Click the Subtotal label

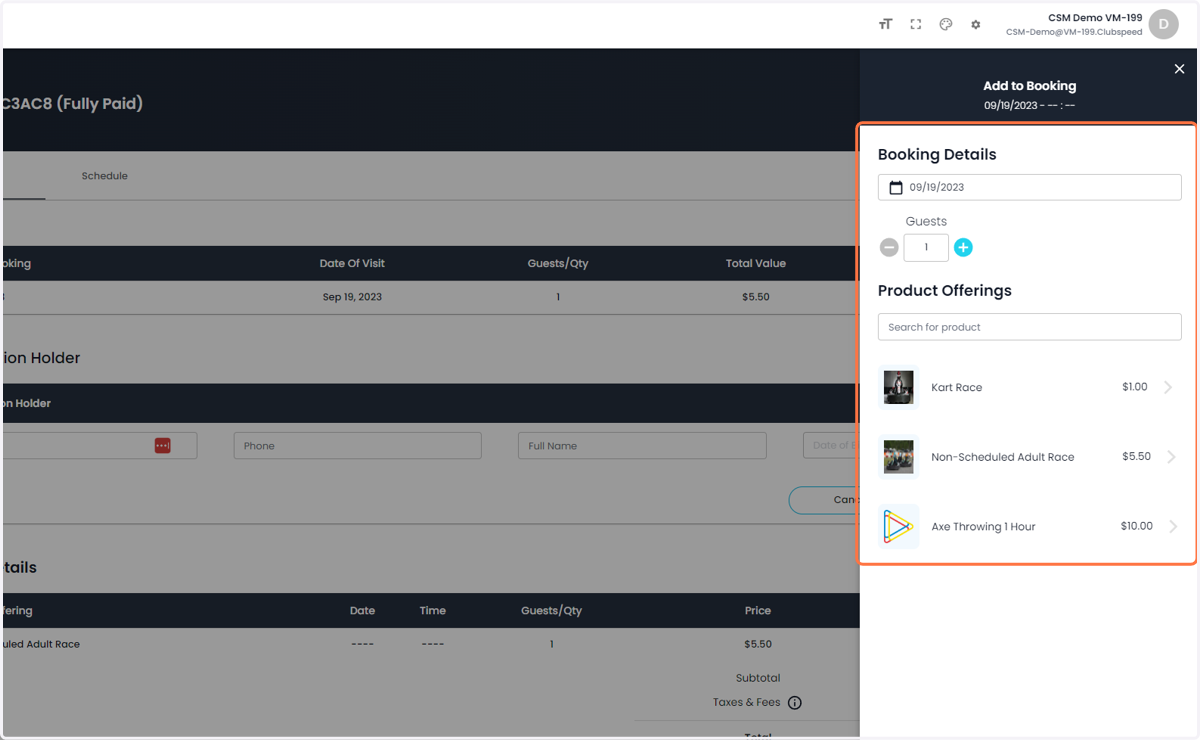(758, 677)
